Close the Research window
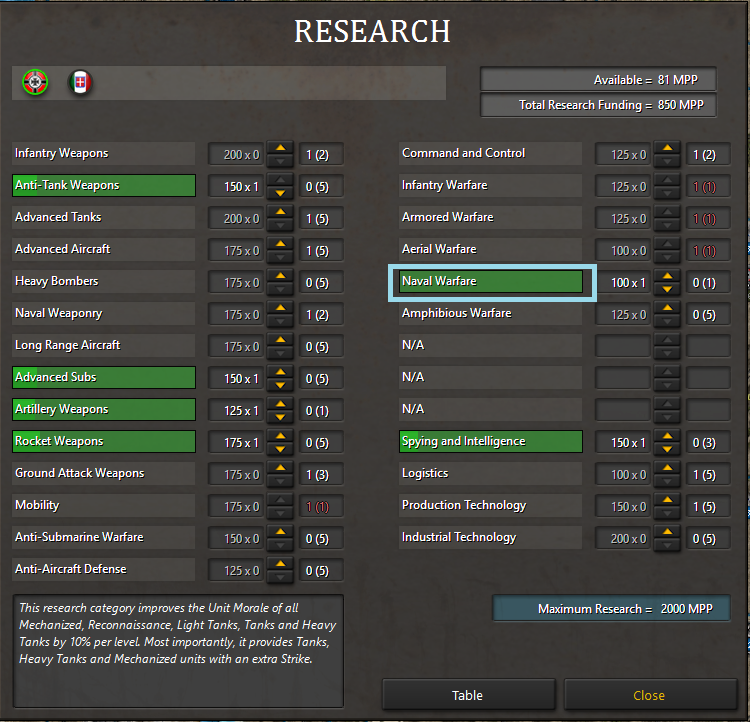The height and width of the screenshot is (722, 750). click(x=649, y=695)
